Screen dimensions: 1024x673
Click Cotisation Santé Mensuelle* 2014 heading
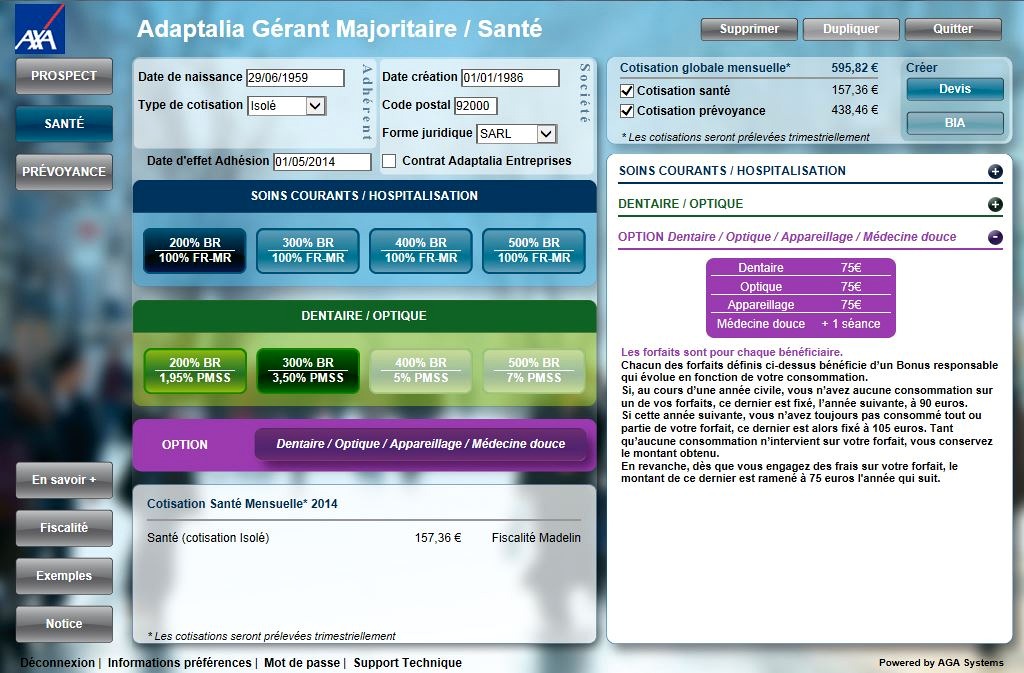[x=242, y=504]
